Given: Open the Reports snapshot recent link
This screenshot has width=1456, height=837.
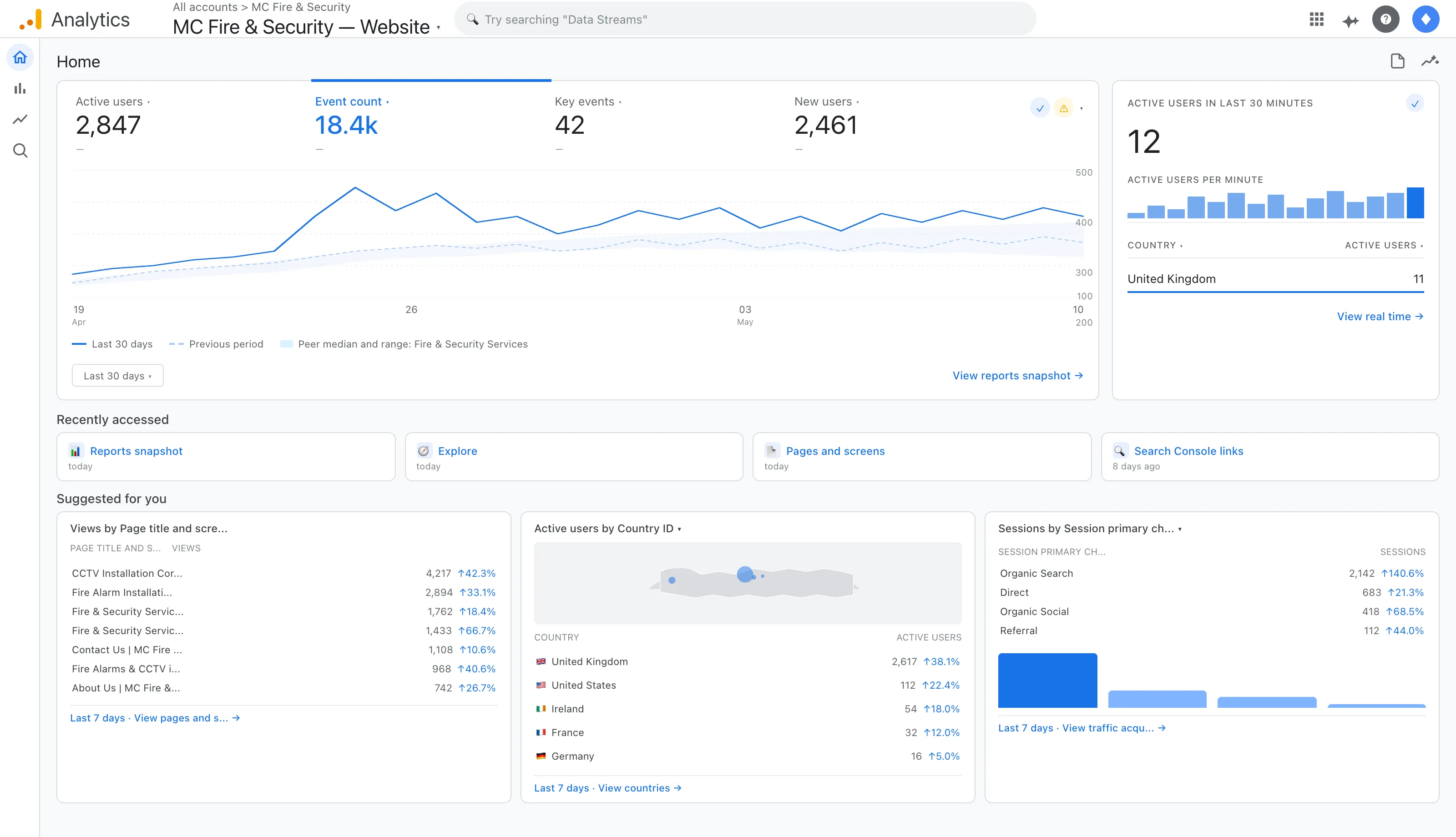Looking at the screenshot, I should pos(136,451).
